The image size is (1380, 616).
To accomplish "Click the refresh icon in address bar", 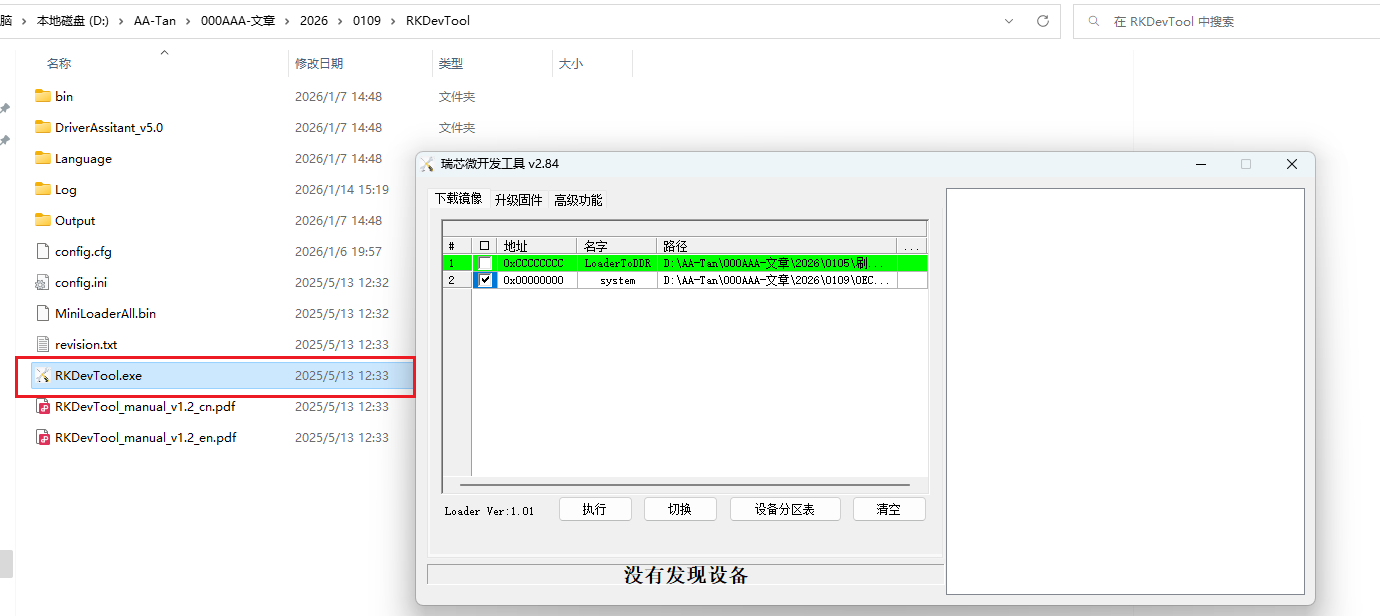I will pos(1043,21).
